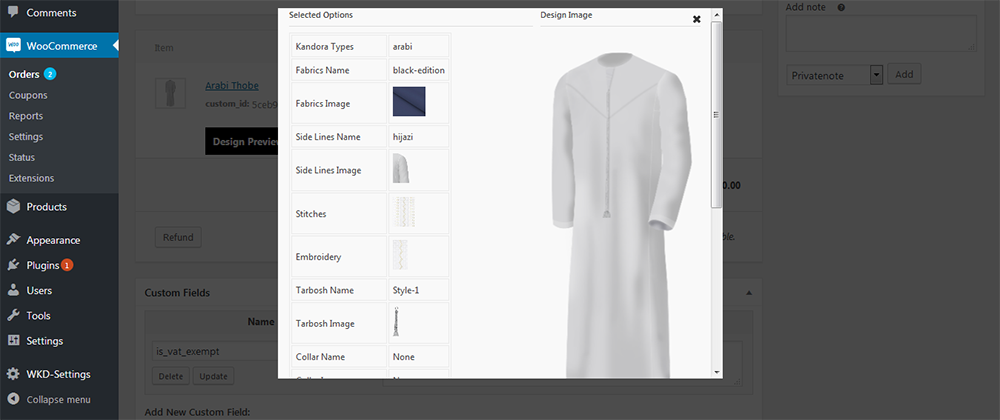Click the Design Preview button
The width and height of the screenshot is (1000, 420).
tap(242, 141)
